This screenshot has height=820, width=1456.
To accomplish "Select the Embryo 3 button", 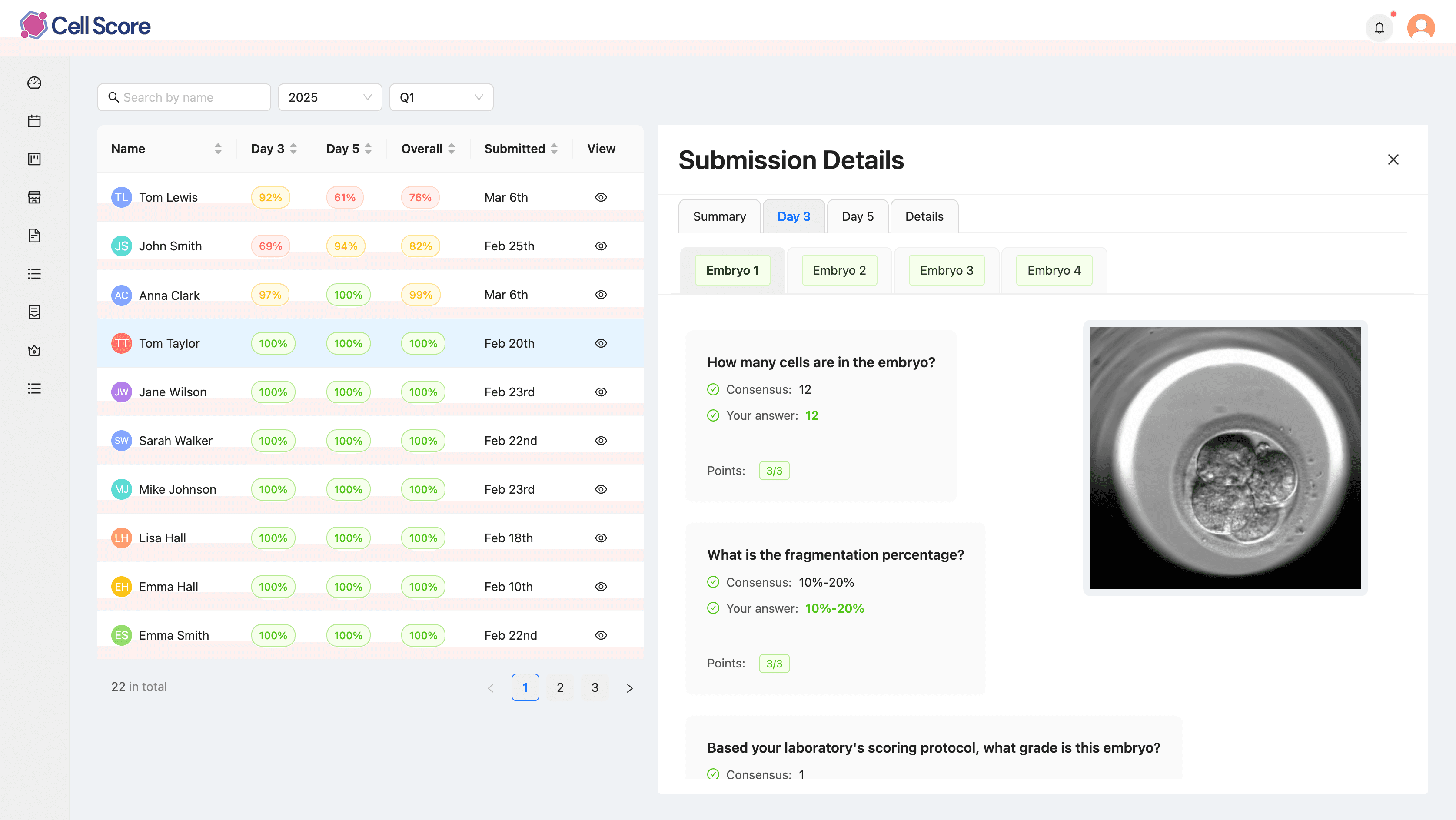I will click(946, 270).
